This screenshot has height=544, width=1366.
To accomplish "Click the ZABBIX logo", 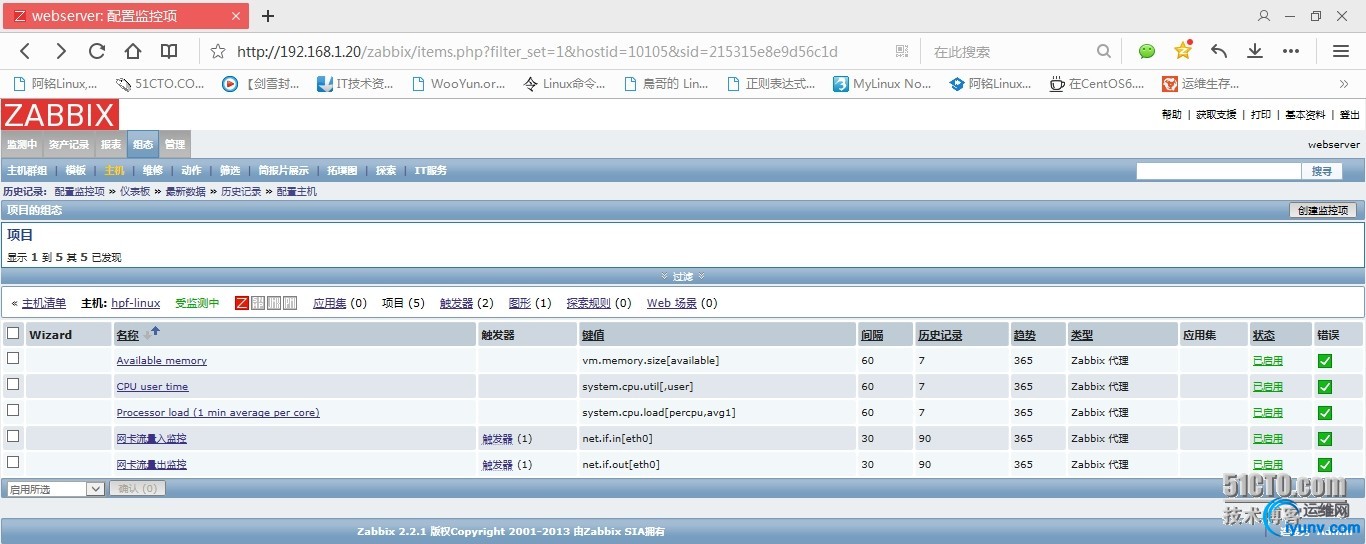I will (60, 114).
